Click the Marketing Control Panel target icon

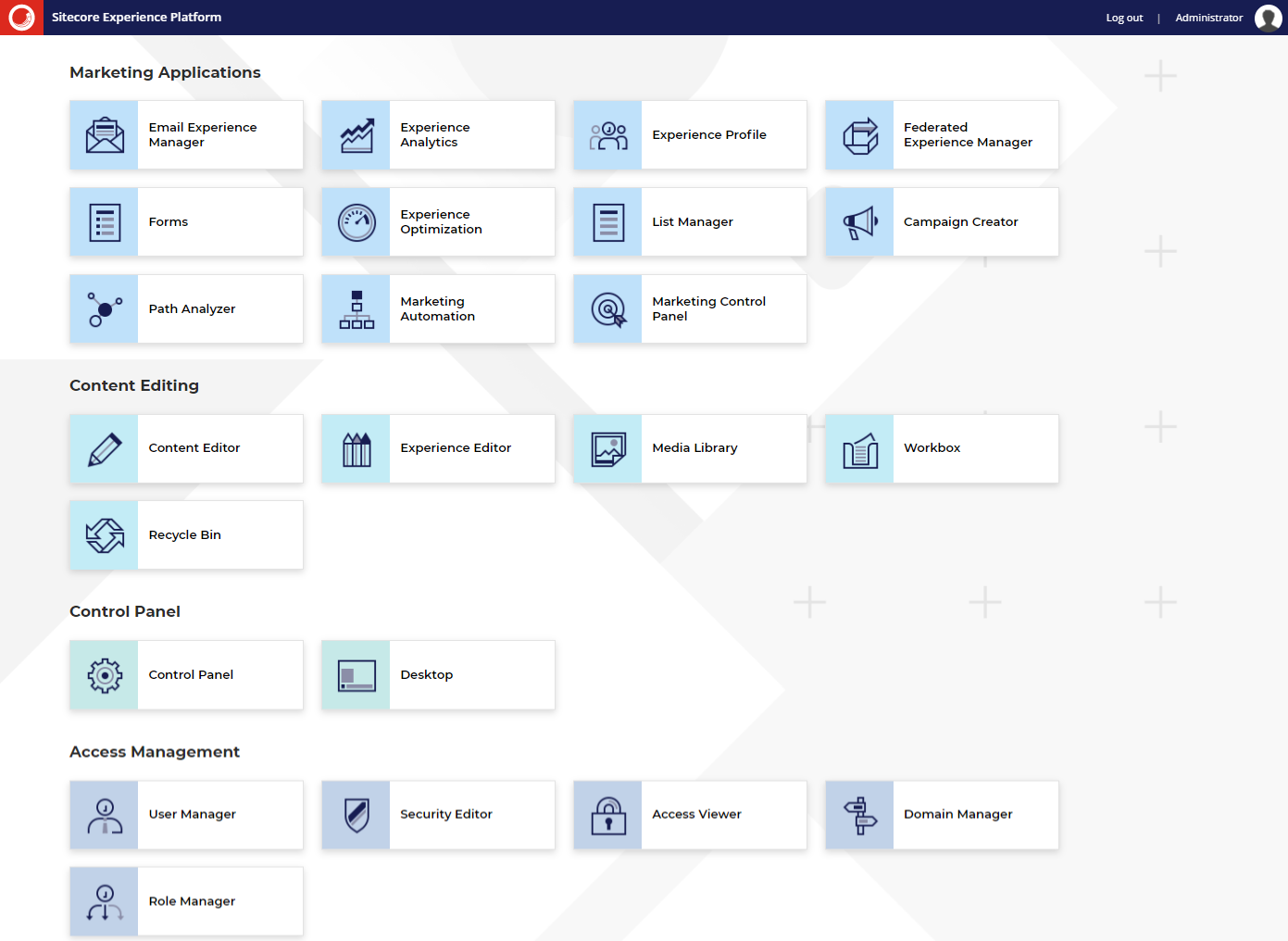click(608, 309)
